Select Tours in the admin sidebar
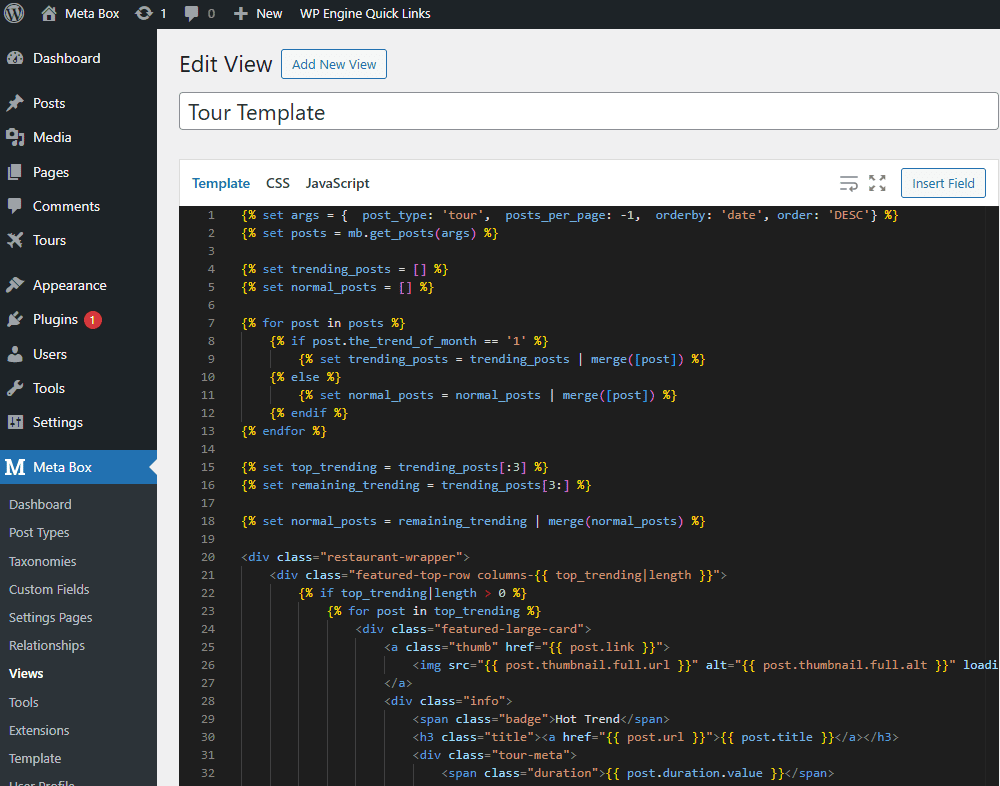The height and width of the screenshot is (786, 1000). pyautogui.click(x=45, y=240)
